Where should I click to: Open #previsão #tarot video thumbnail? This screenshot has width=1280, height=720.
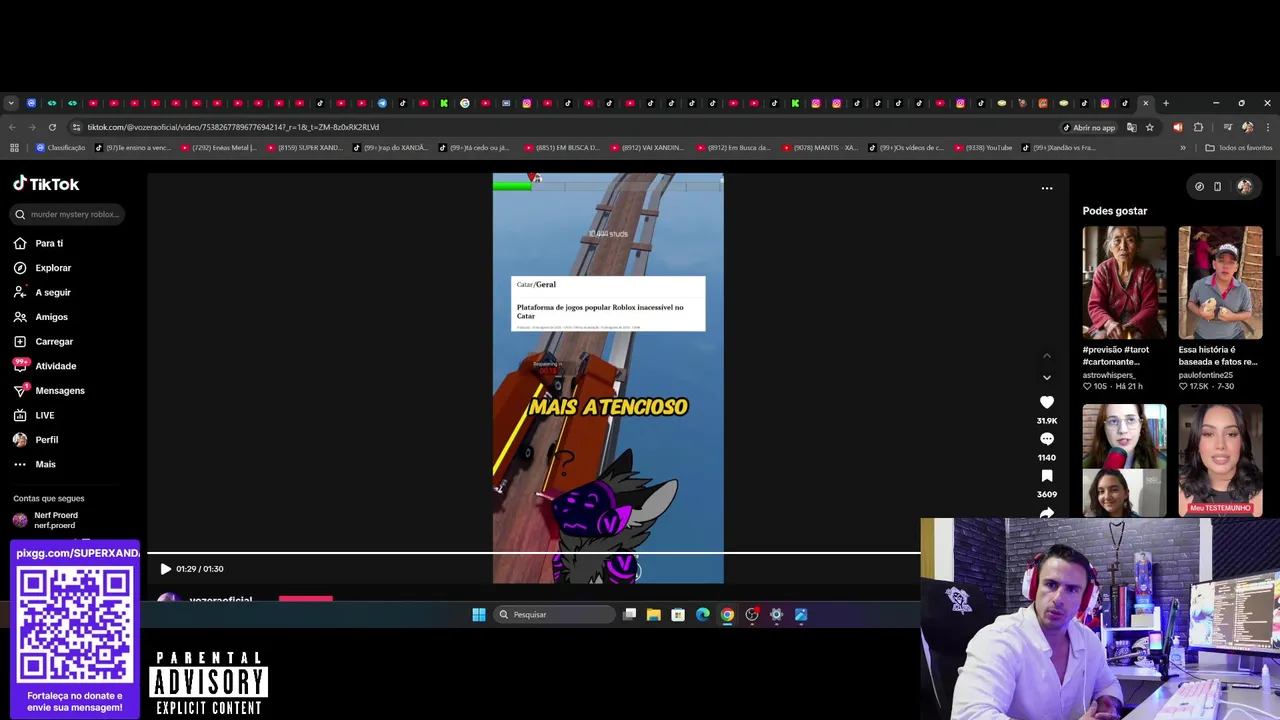coord(1124,283)
